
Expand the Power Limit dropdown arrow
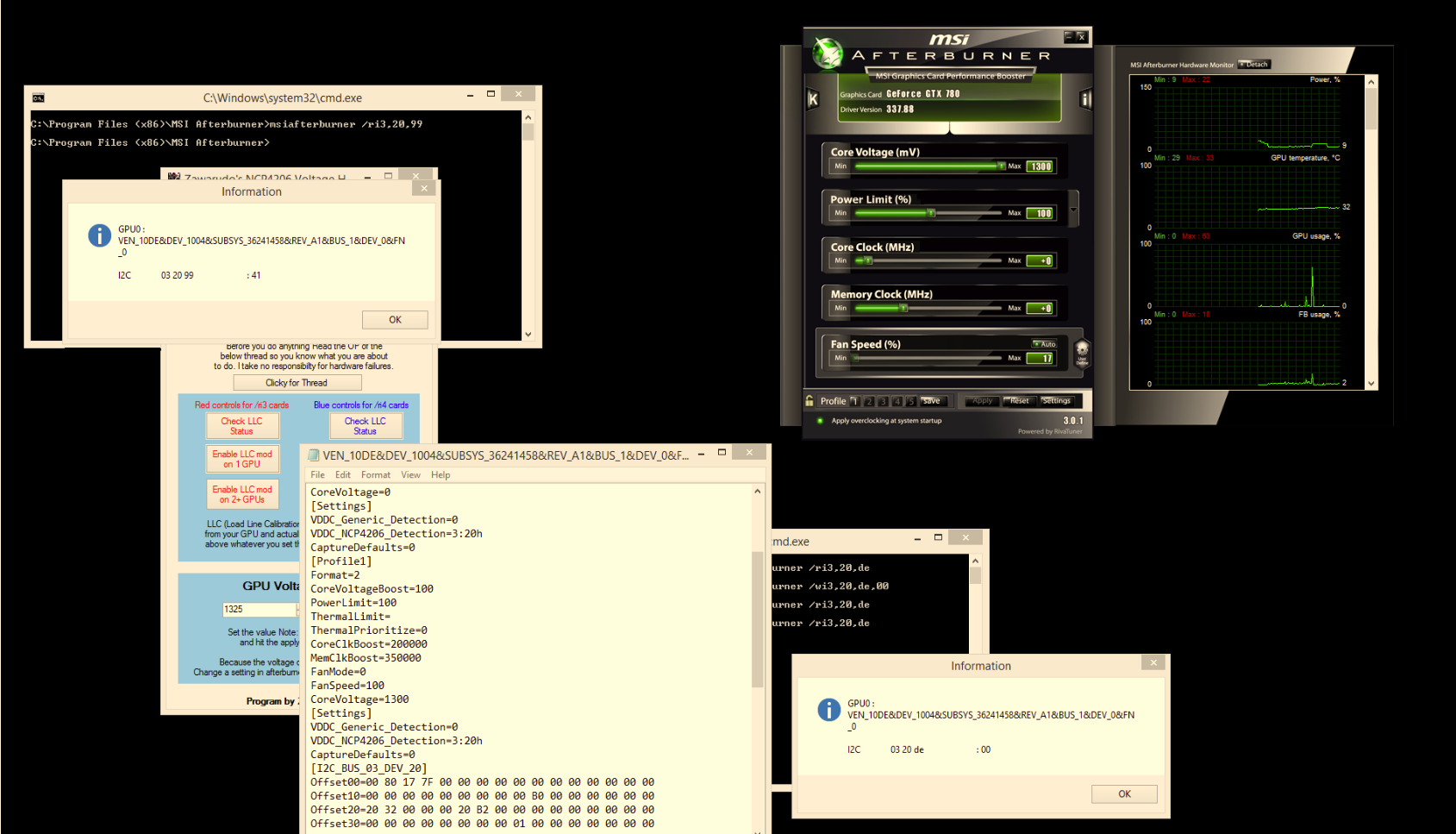click(1073, 209)
